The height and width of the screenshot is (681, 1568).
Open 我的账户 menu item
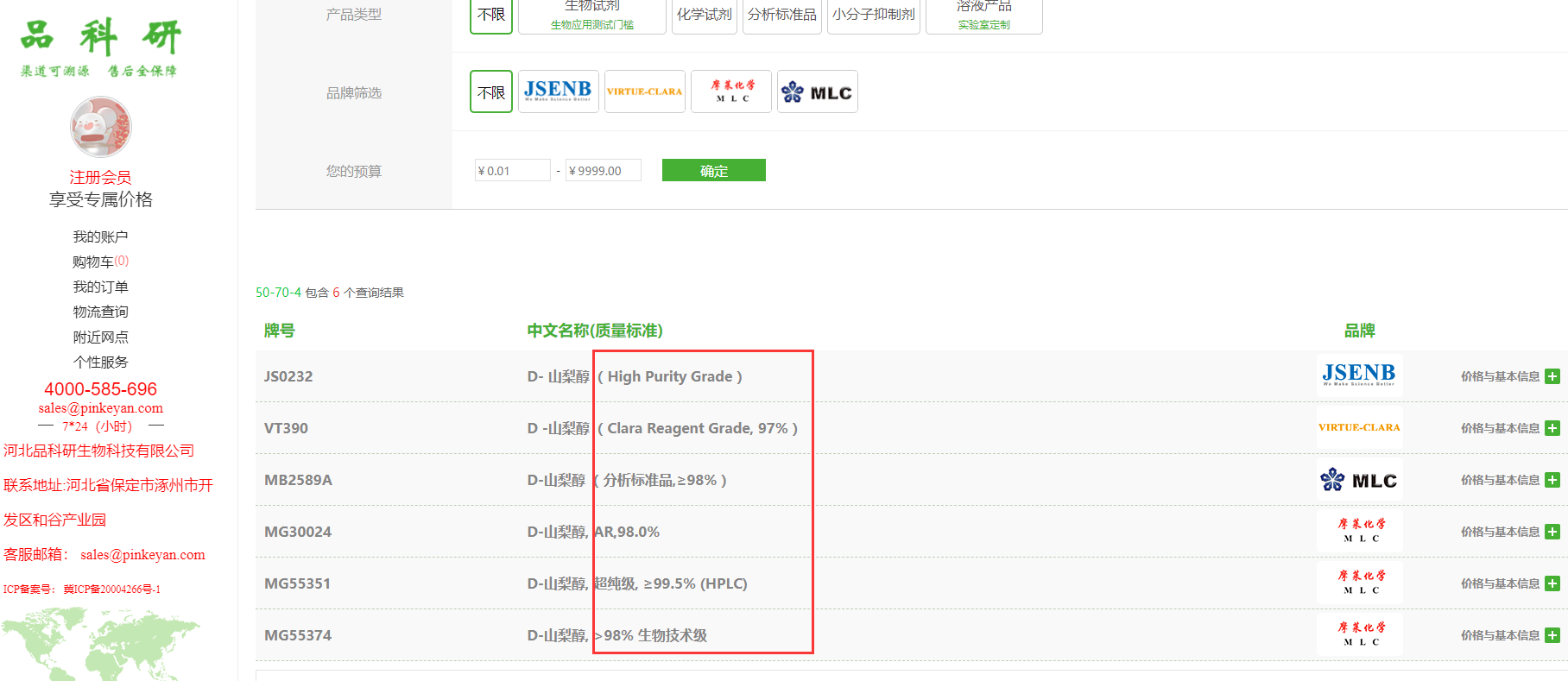pos(100,236)
